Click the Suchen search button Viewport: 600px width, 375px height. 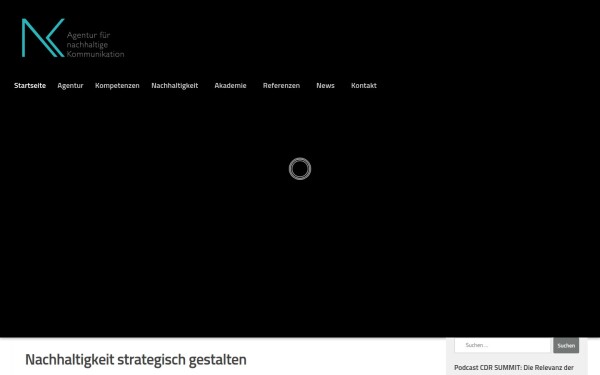click(x=566, y=345)
